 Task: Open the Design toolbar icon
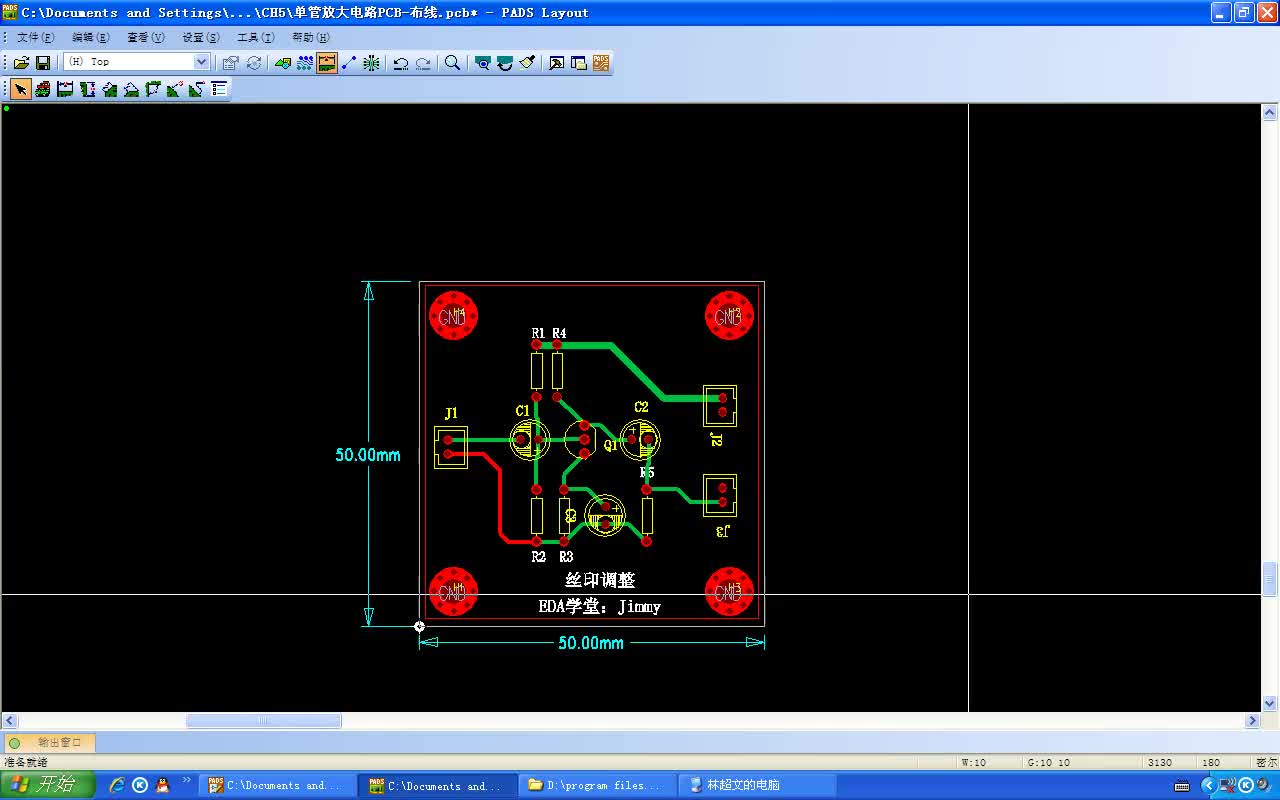pyautogui.click(x=305, y=62)
